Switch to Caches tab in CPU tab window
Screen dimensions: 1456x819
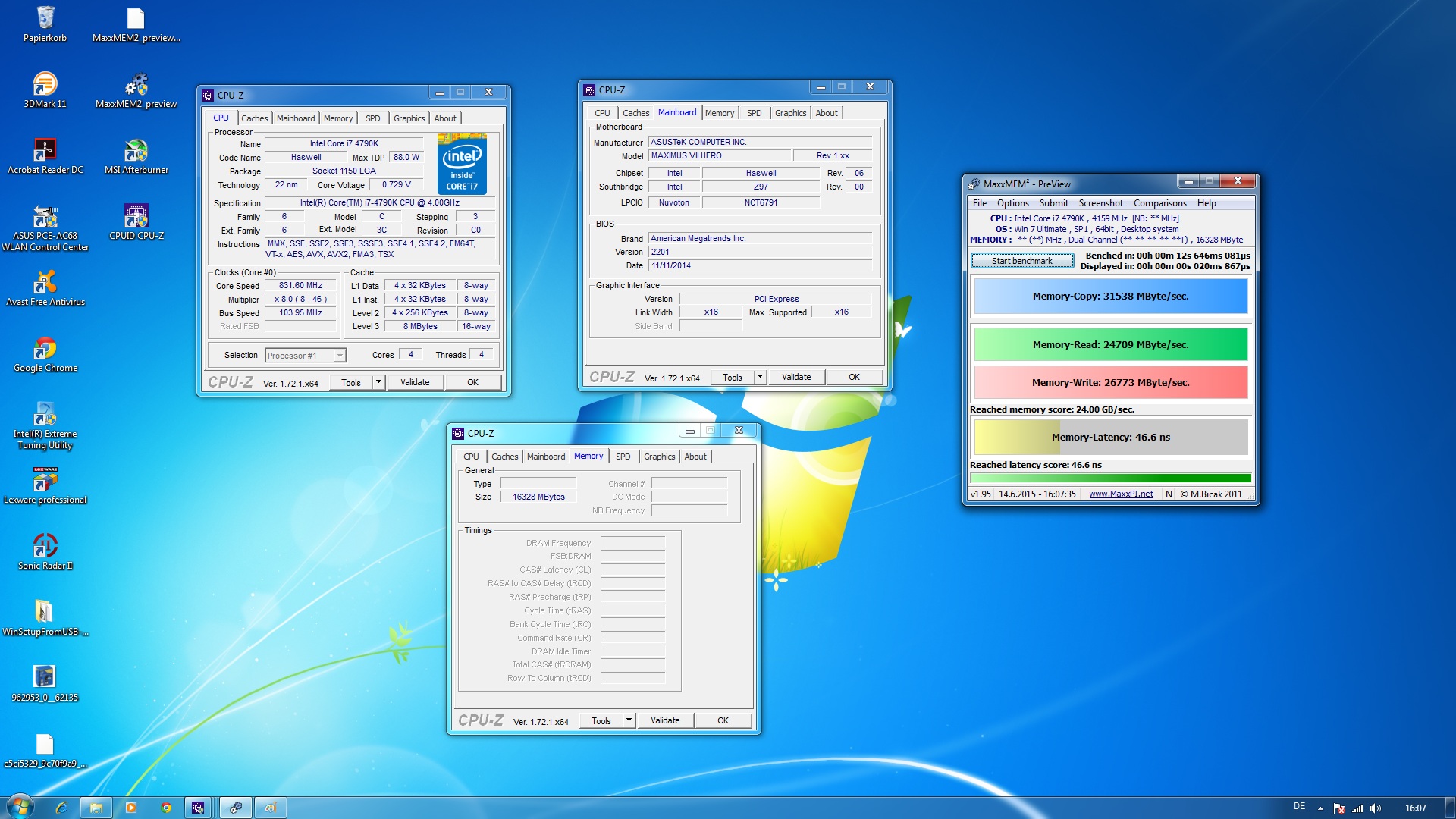coord(255,118)
